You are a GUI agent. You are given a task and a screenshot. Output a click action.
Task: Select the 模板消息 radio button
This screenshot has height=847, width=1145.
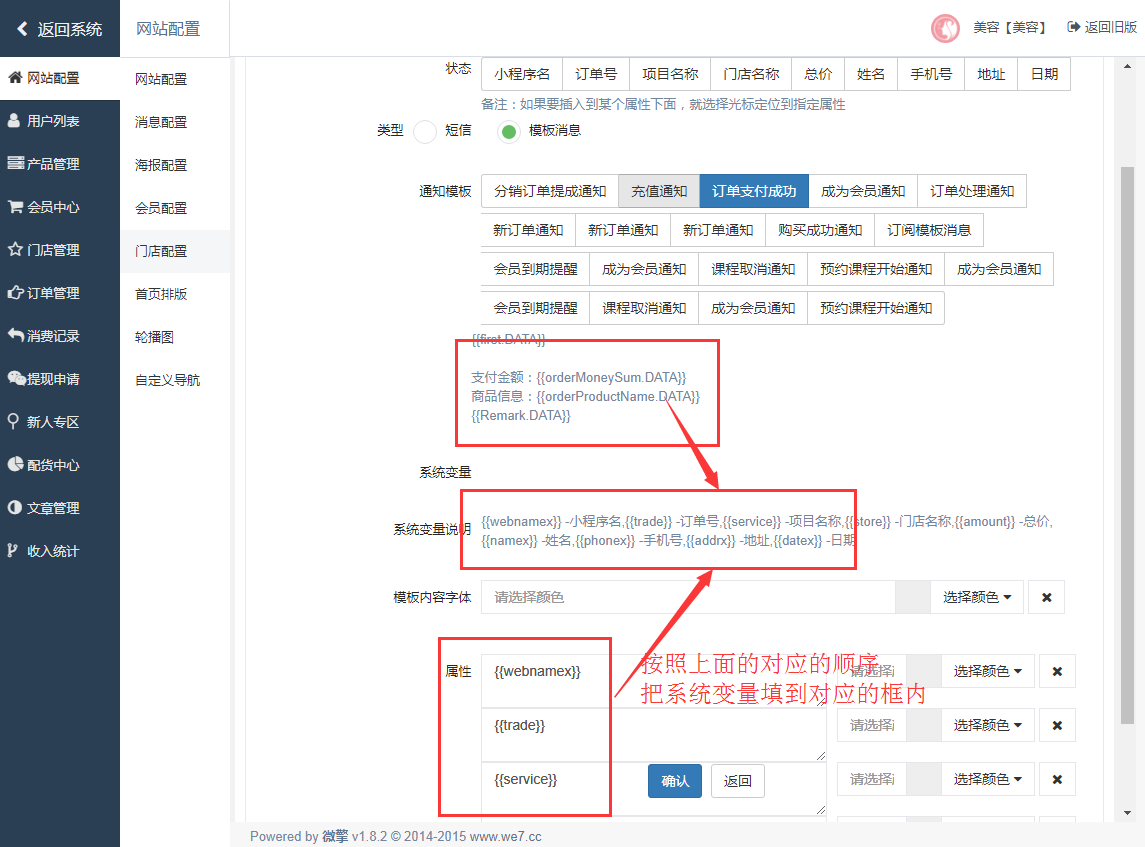(x=509, y=131)
